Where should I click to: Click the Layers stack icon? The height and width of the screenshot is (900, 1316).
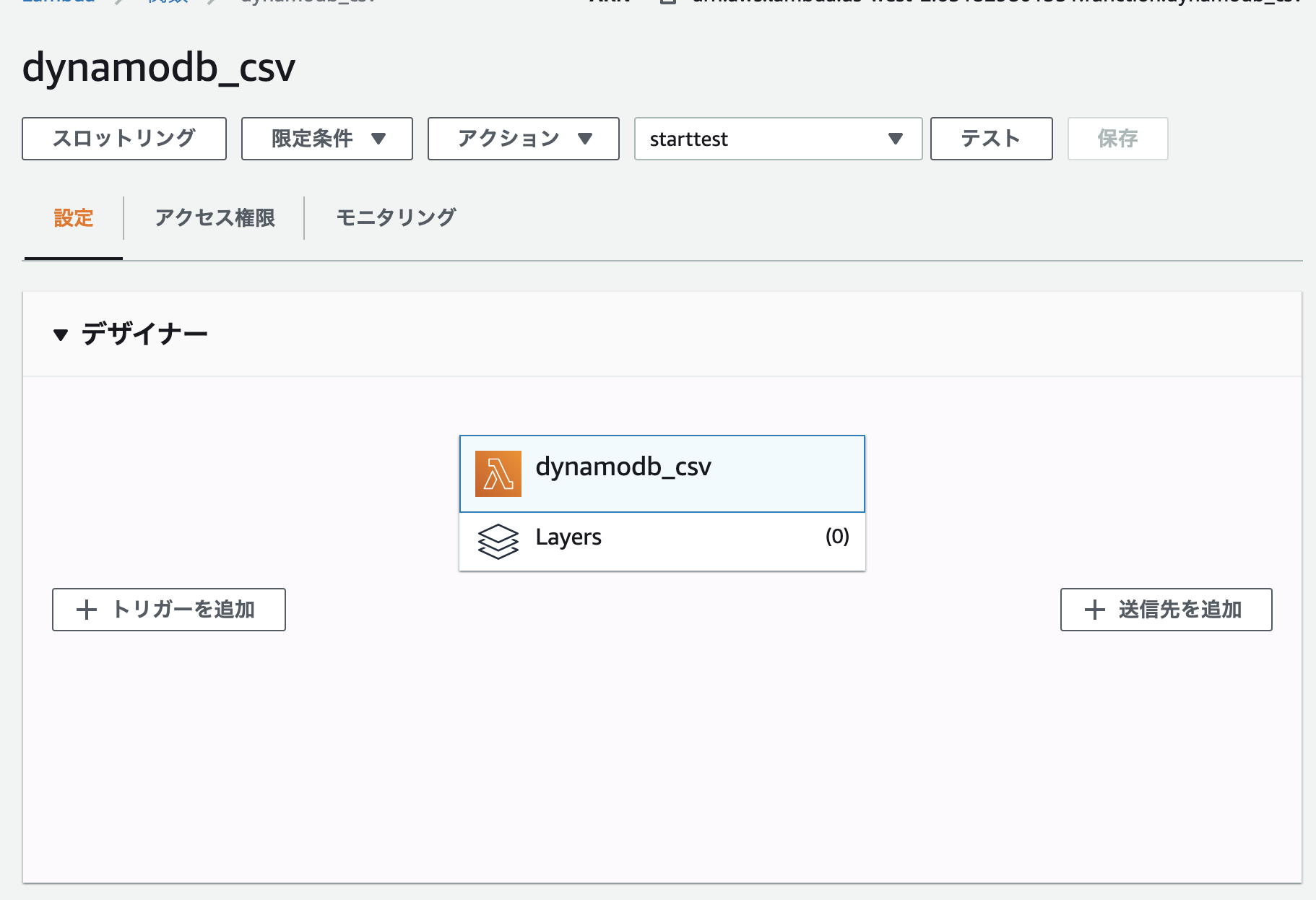pos(498,541)
